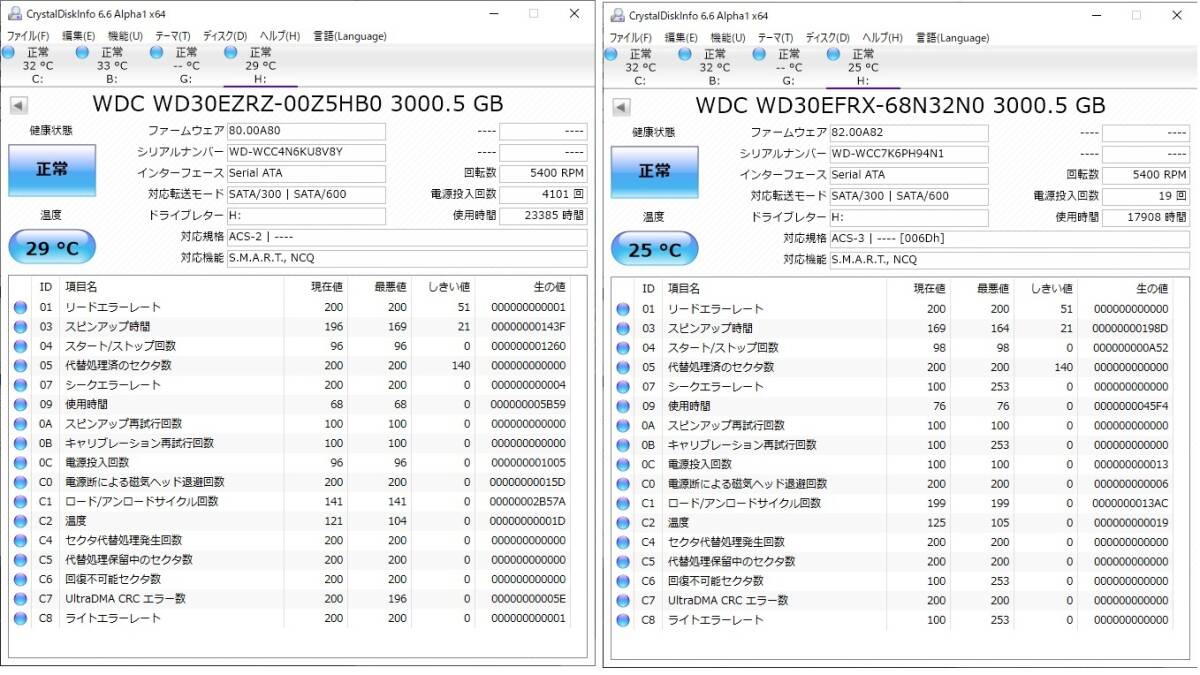Click serial number field WD-WCC4N6KU8V8Y

pyautogui.click(x=305, y=152)
